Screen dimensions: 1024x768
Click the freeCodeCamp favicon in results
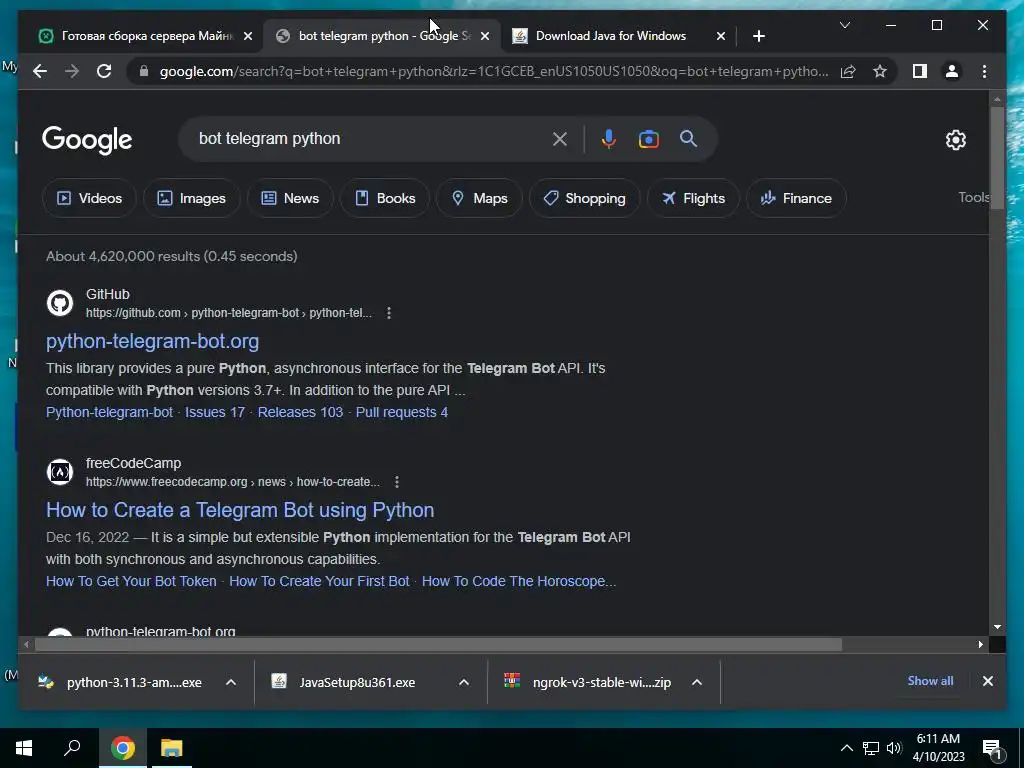coord(60,472)
